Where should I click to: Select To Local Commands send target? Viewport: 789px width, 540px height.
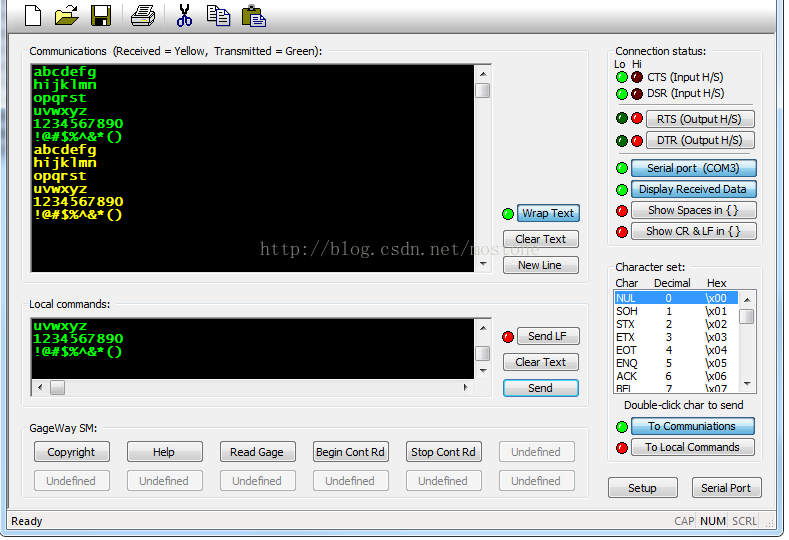point(692,447)
